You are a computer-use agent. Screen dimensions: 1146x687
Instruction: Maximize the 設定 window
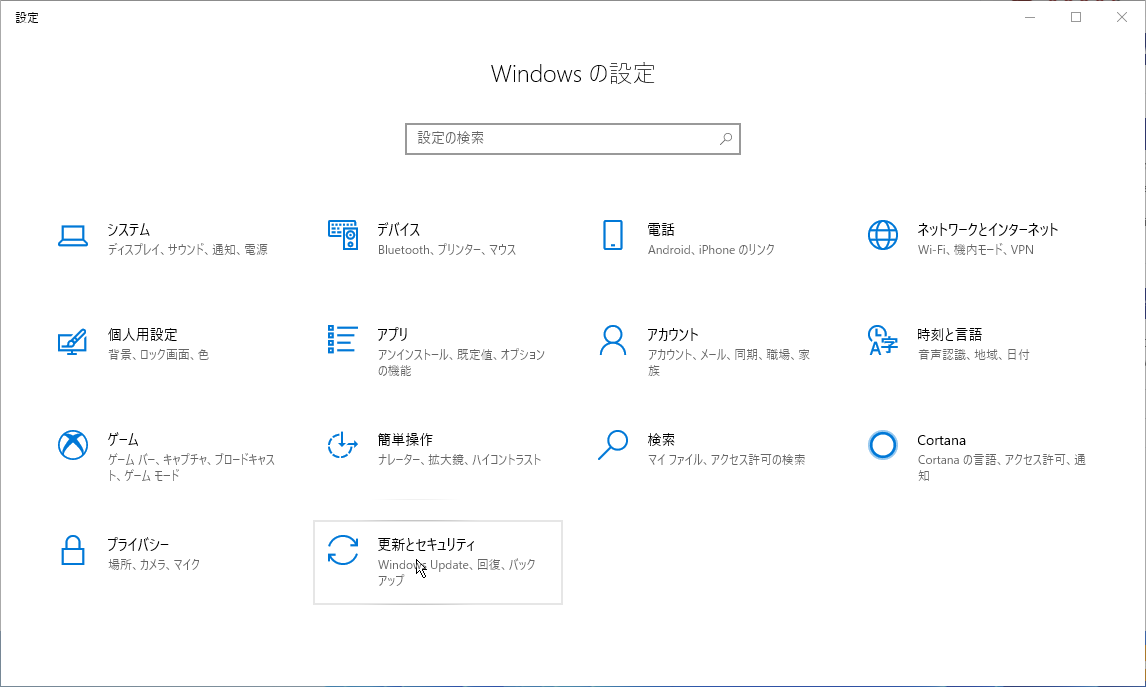coord(1076,17)
